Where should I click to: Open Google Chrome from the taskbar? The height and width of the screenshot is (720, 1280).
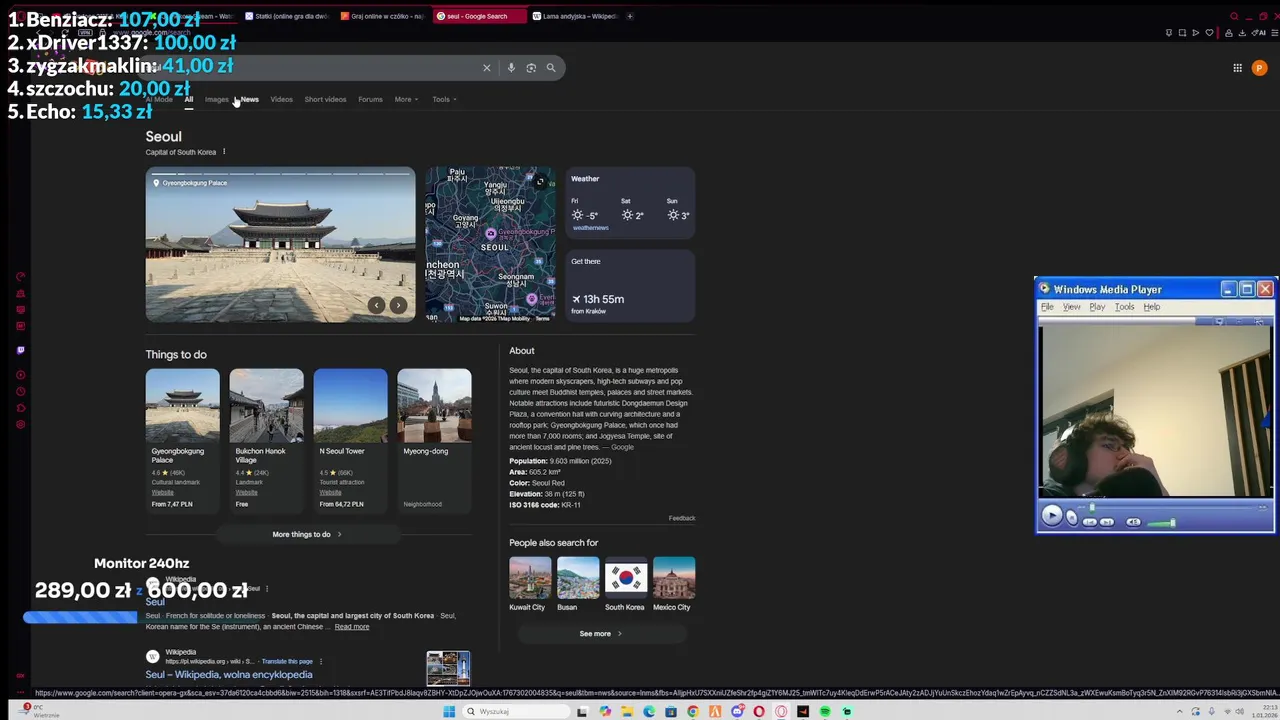click(693, 711)
